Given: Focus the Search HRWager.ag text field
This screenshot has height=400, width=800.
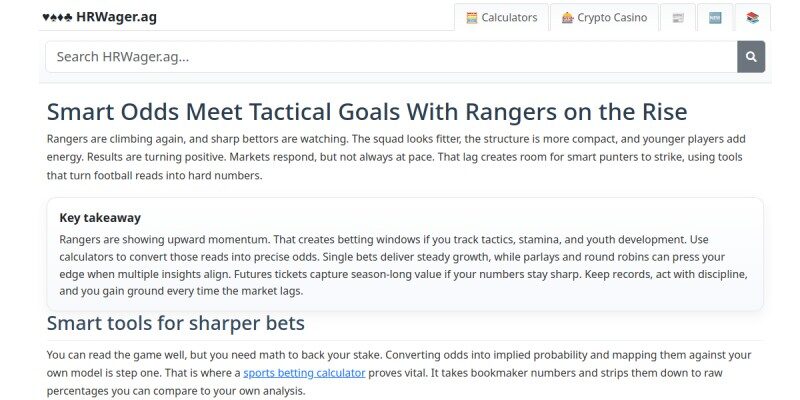Looking at the screenshot, I should coord(391,57).
